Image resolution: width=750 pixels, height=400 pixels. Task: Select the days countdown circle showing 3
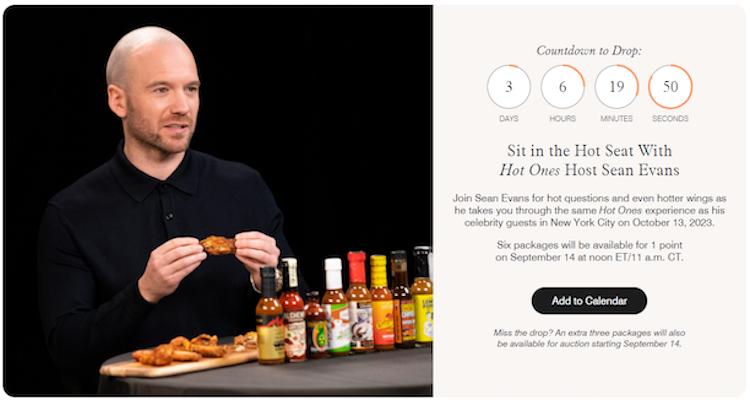click(x=508, y=87)
